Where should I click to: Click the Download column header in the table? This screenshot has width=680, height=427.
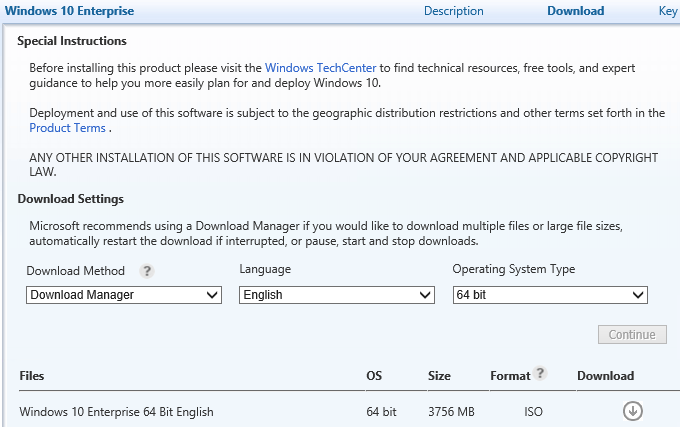click(x=605, y=376)
